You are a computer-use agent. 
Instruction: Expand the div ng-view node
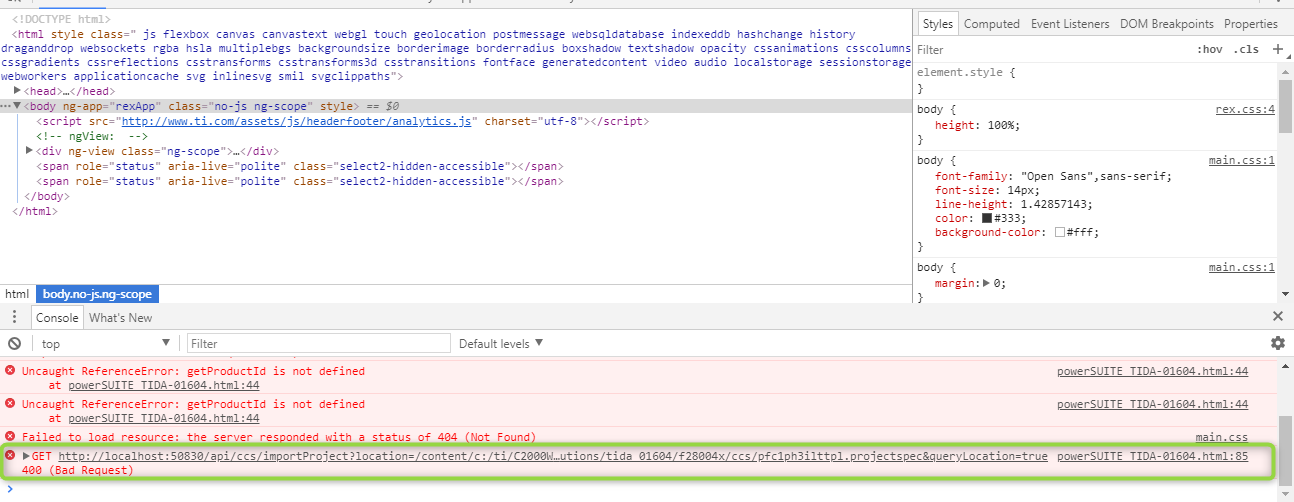coord(29,151)
